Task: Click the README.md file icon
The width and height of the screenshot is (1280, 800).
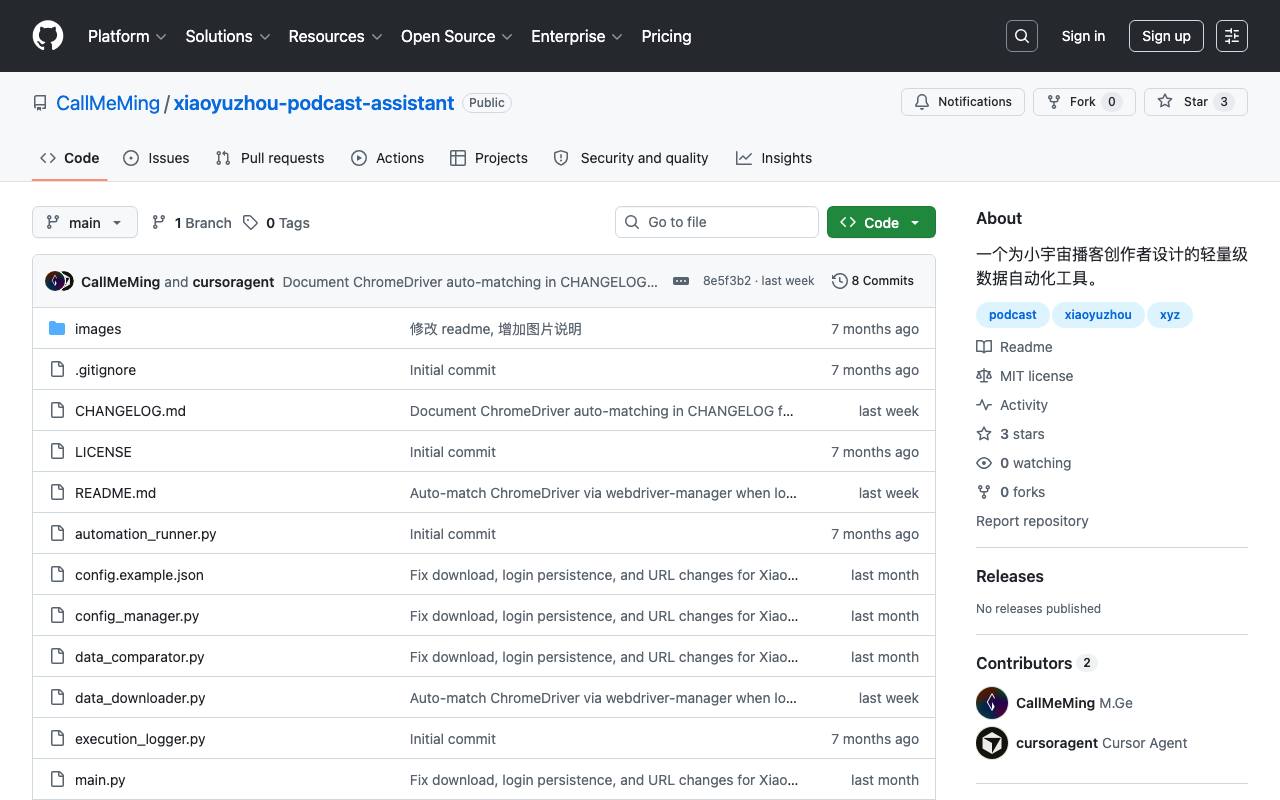Action: point(57,493)
